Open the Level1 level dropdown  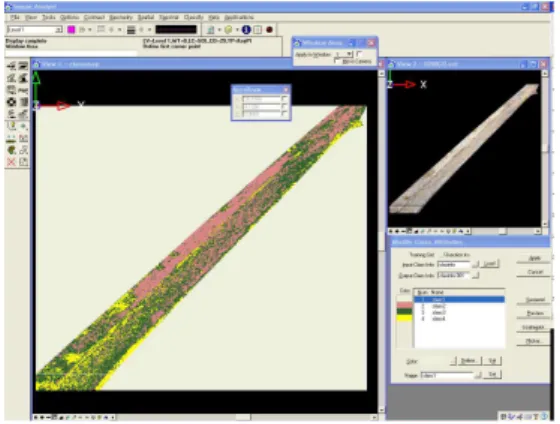coord(58,30)
